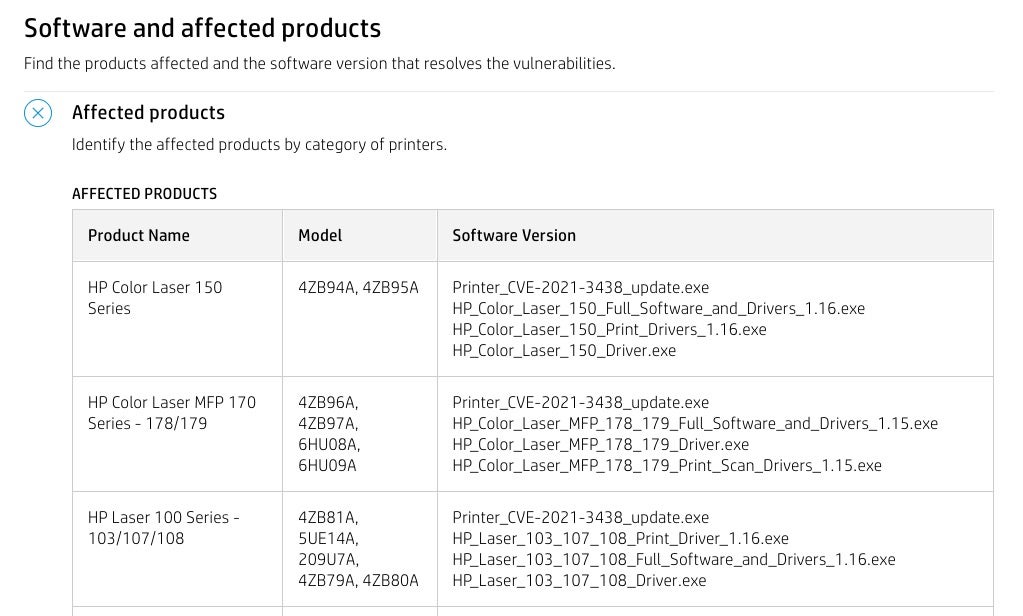Click the Software Version column header
The height and width of the screenshot is (616, 1023).
[514, 236]
